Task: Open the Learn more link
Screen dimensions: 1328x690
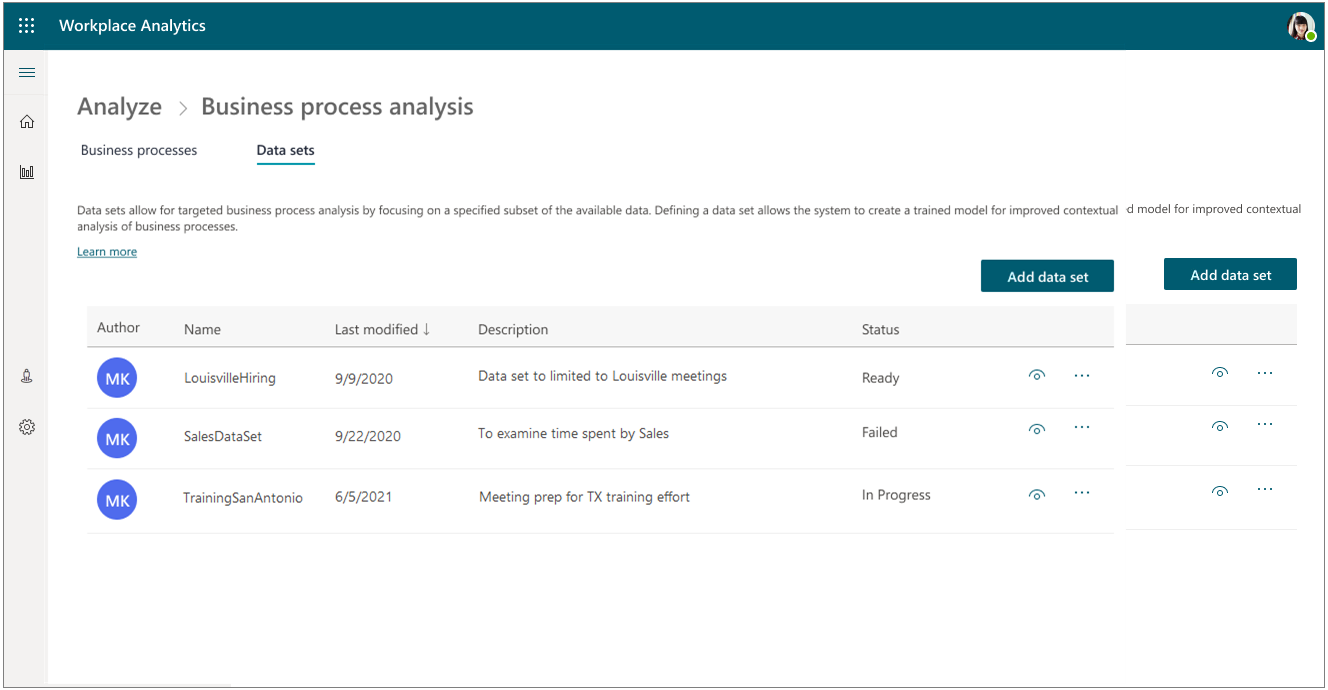Action: (106, 251)
